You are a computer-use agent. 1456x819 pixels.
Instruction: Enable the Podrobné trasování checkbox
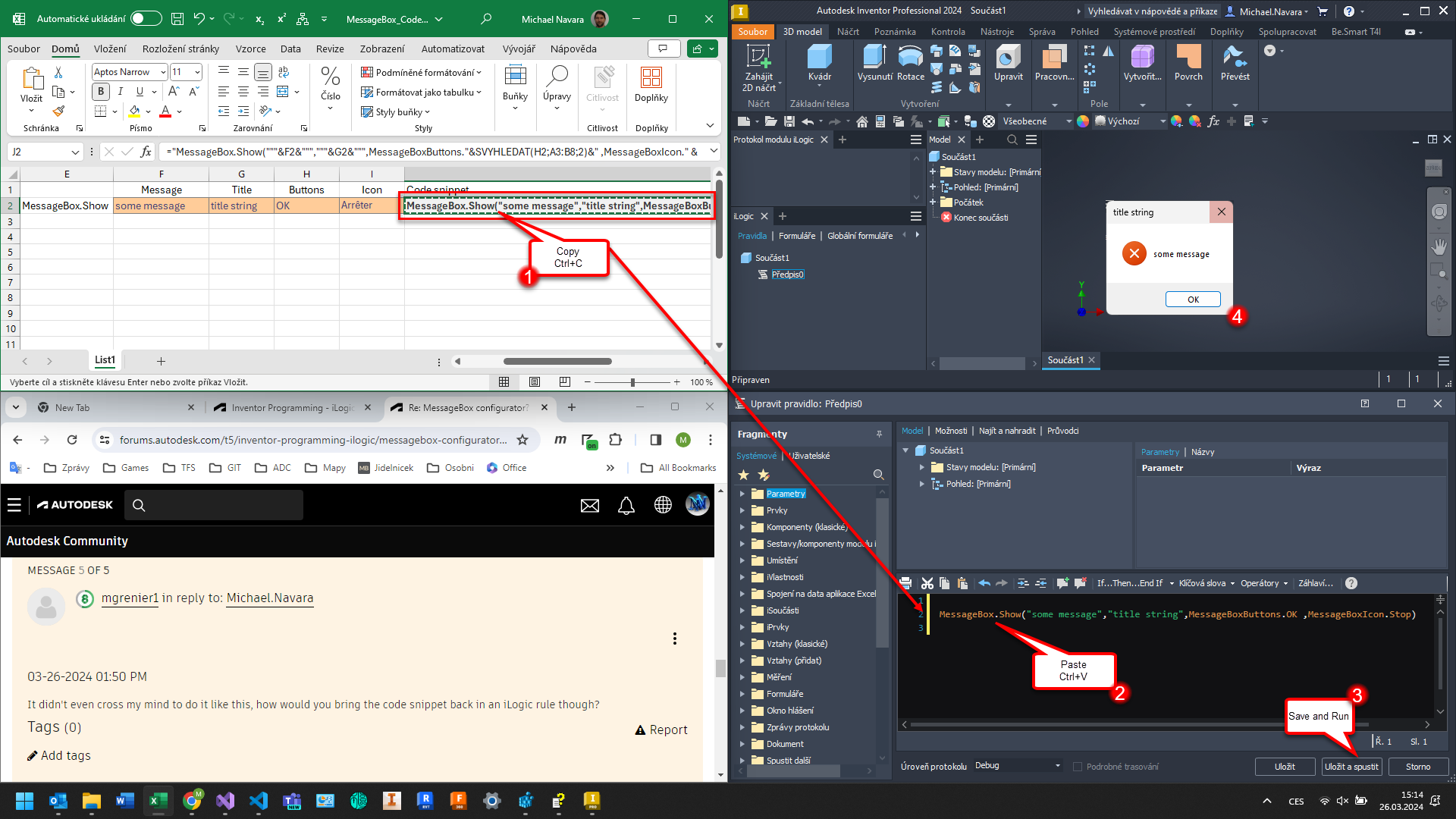point(1078,766)
